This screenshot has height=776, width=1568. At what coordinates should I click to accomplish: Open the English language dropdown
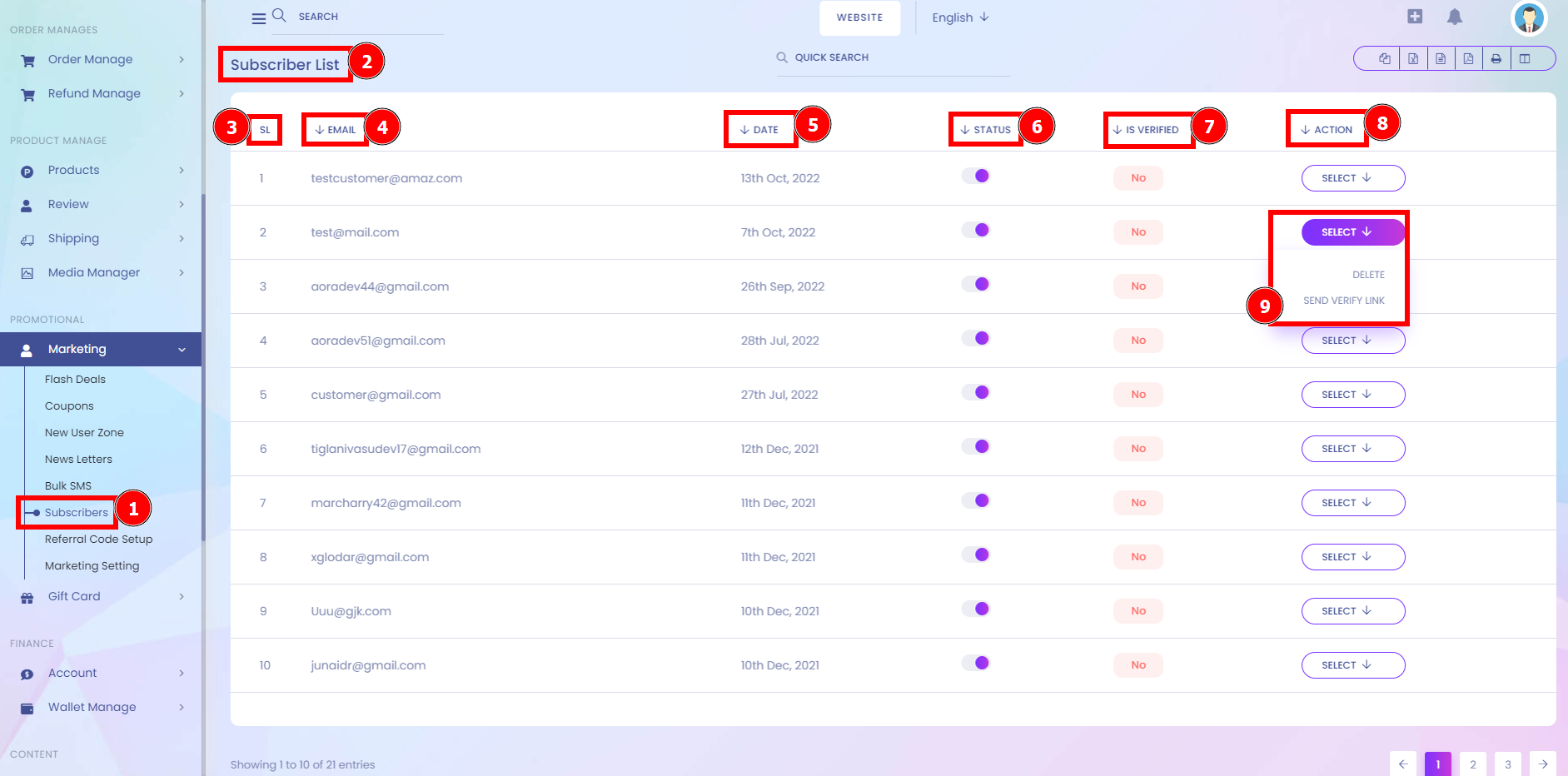tap(960, 17)
